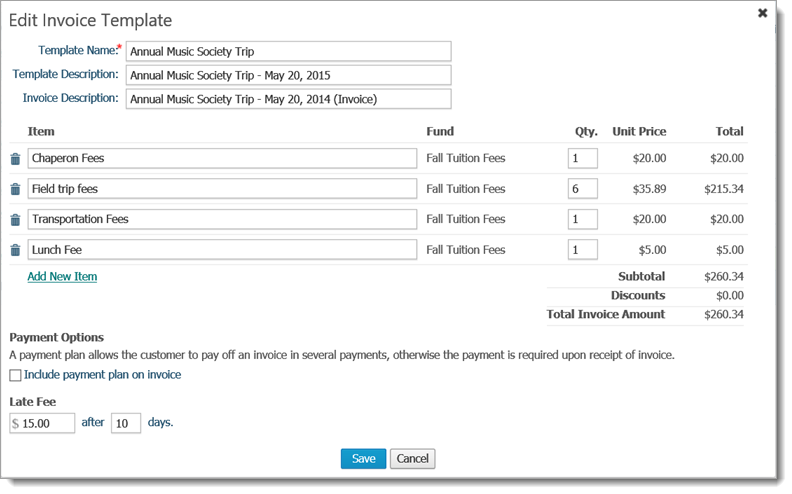
Task: Delete the Chaperon Fees line item
Action: (x=15, y=159)
